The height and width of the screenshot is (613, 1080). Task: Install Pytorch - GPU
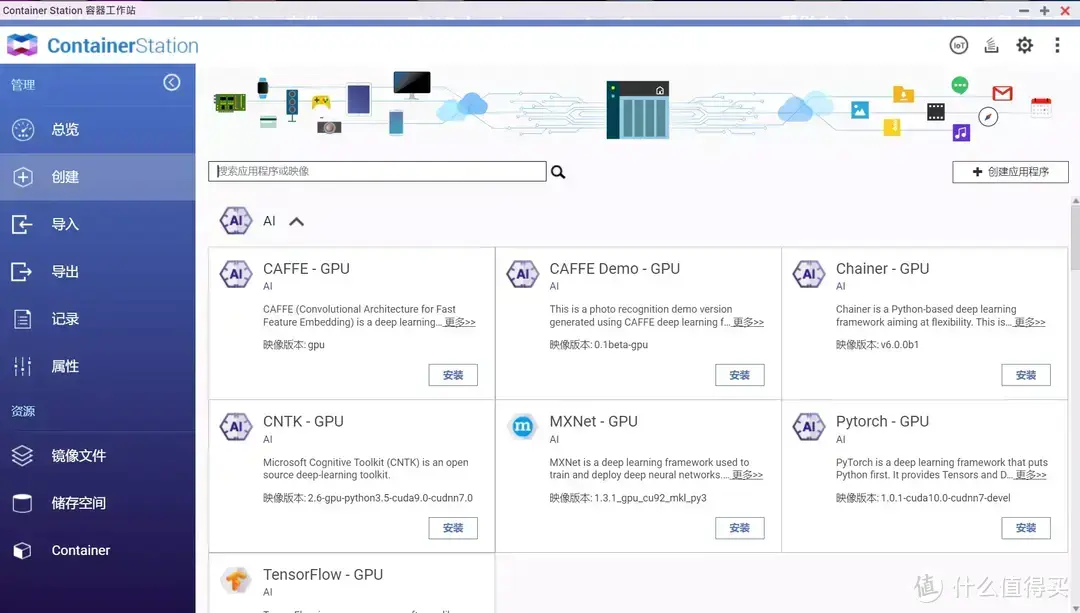click(1026, 528)
